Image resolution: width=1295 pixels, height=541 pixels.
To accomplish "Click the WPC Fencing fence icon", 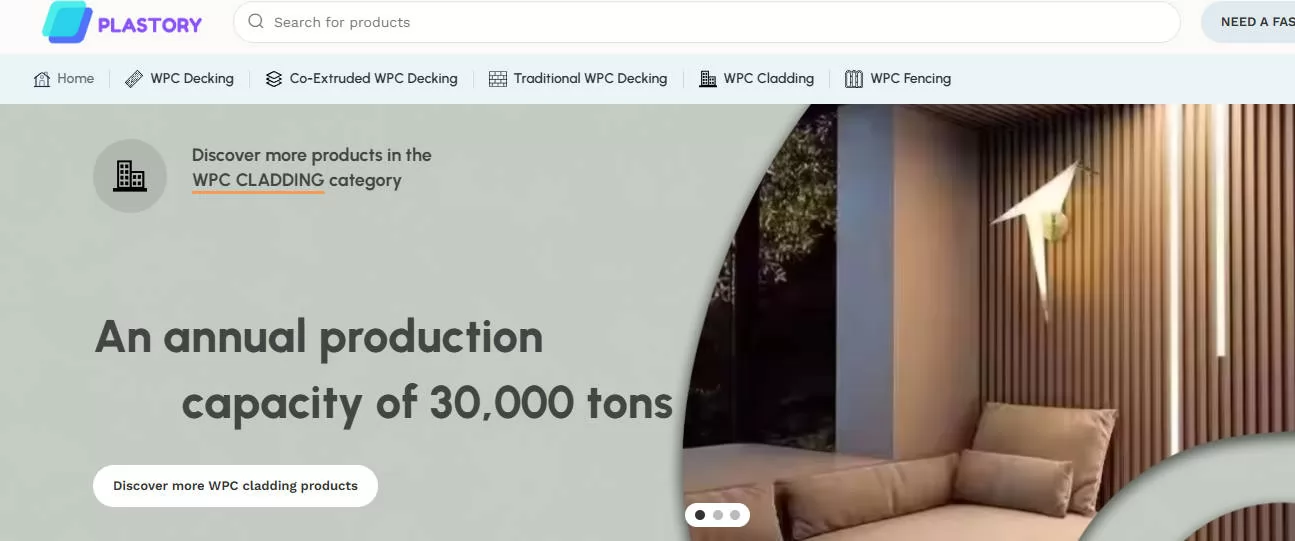I will tap(854, 79).
